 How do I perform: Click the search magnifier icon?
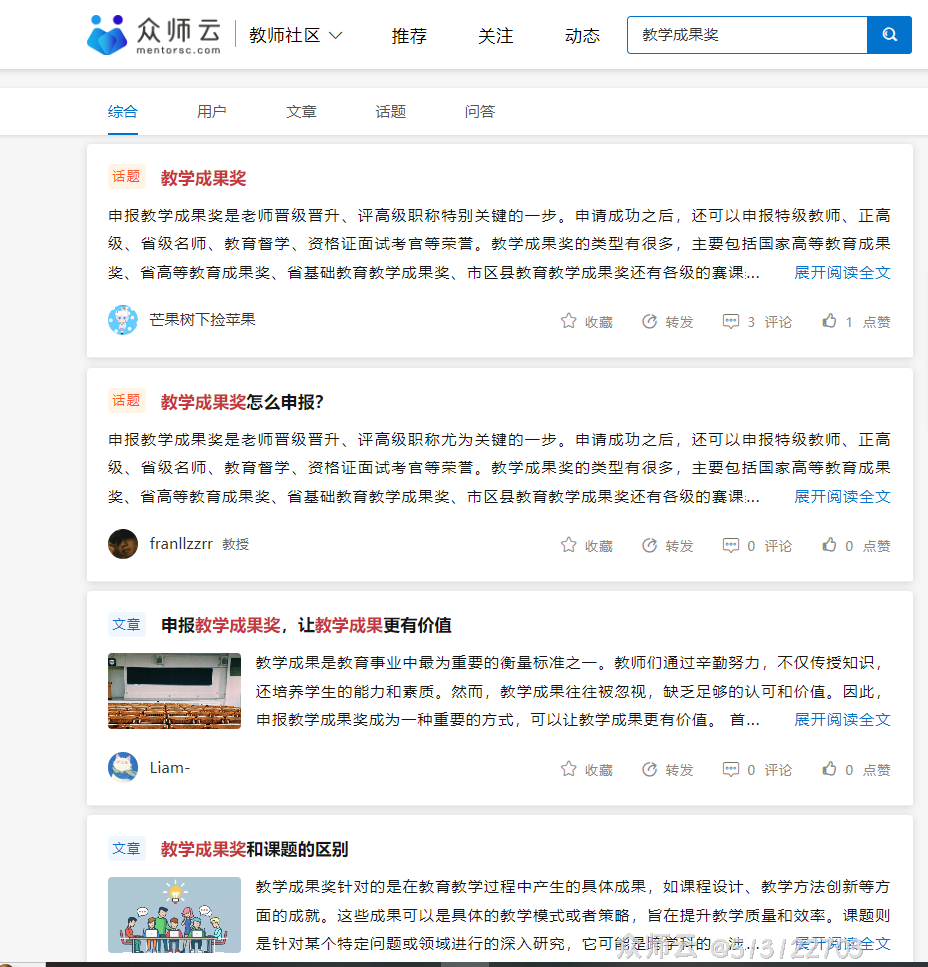coord(888,34)
